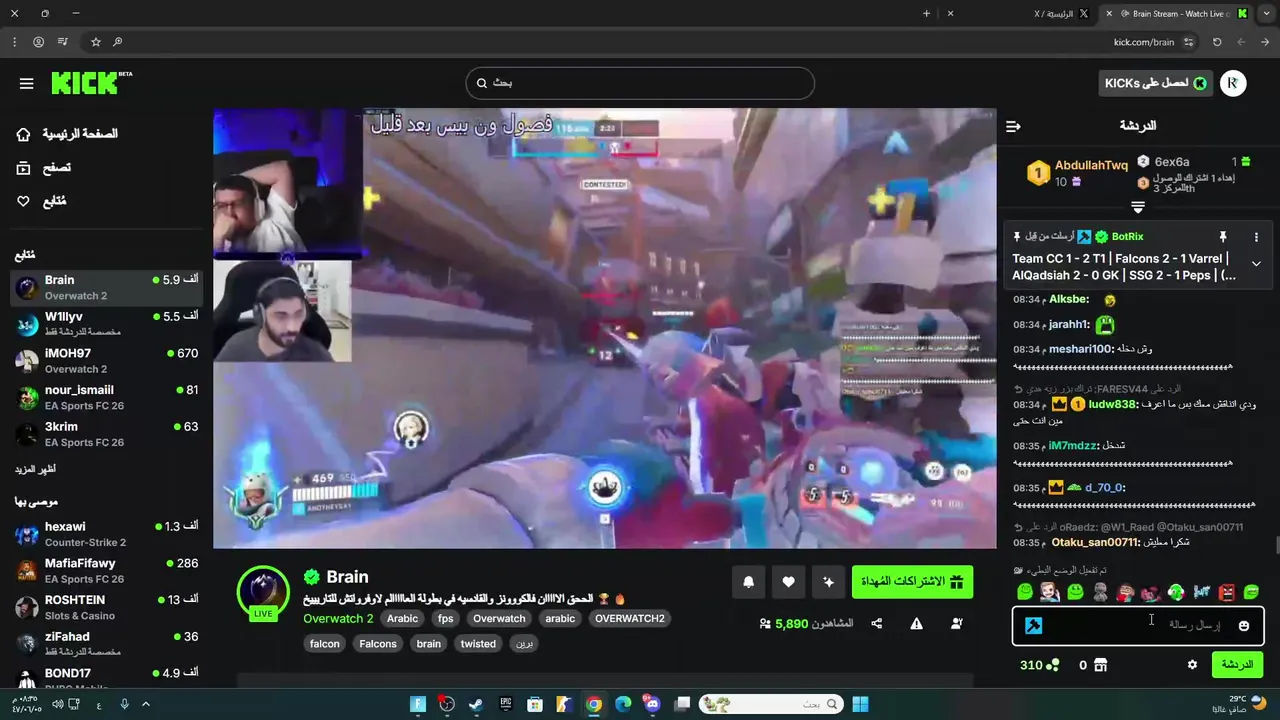Open the user profile avatar in the header
Image resolution: width=1280 pixels, height=720 pixels.
[1233, 84]
